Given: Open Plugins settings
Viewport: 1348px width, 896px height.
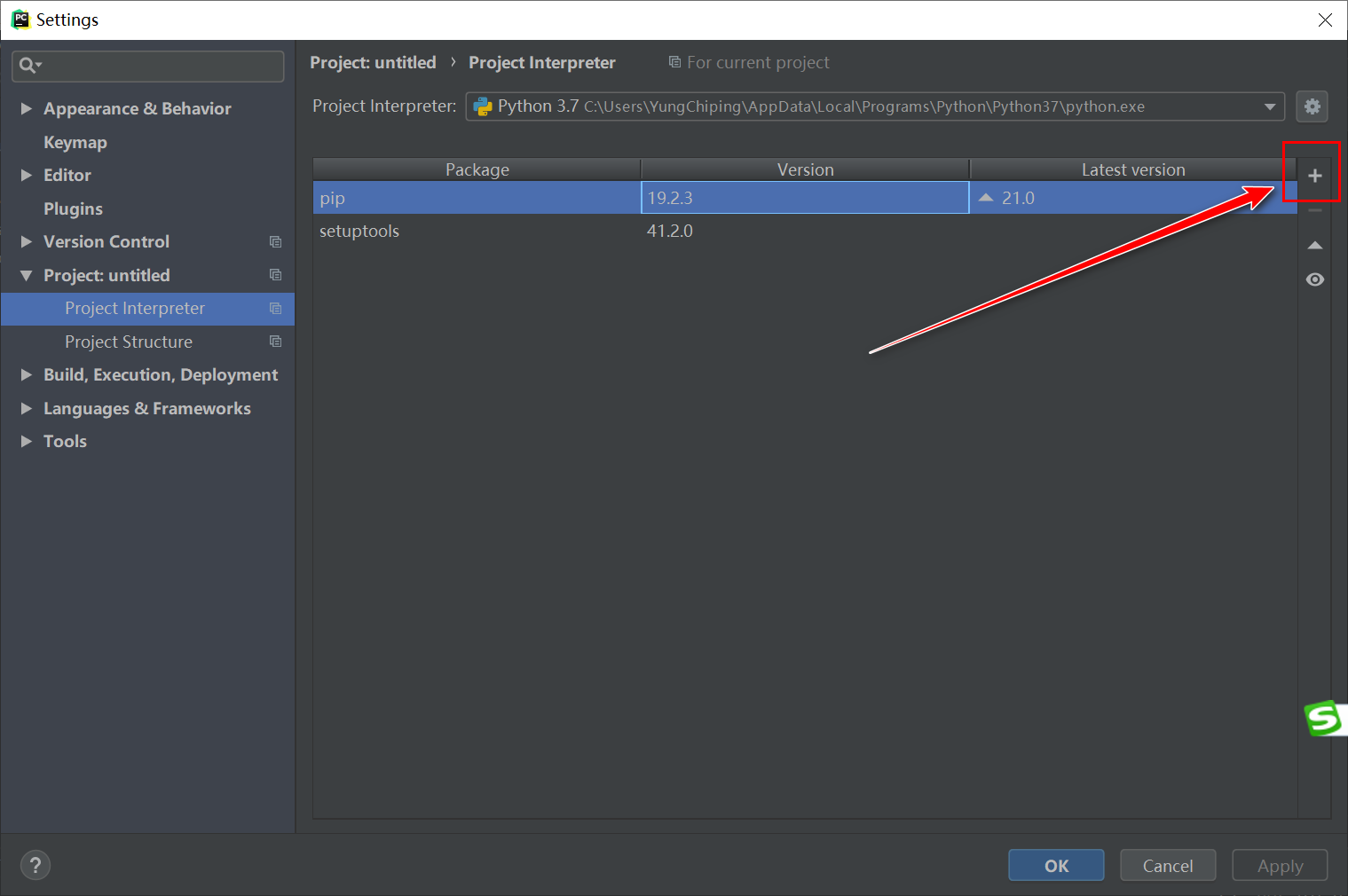Looking at the screenshot, I should click(x=73, y=208).
